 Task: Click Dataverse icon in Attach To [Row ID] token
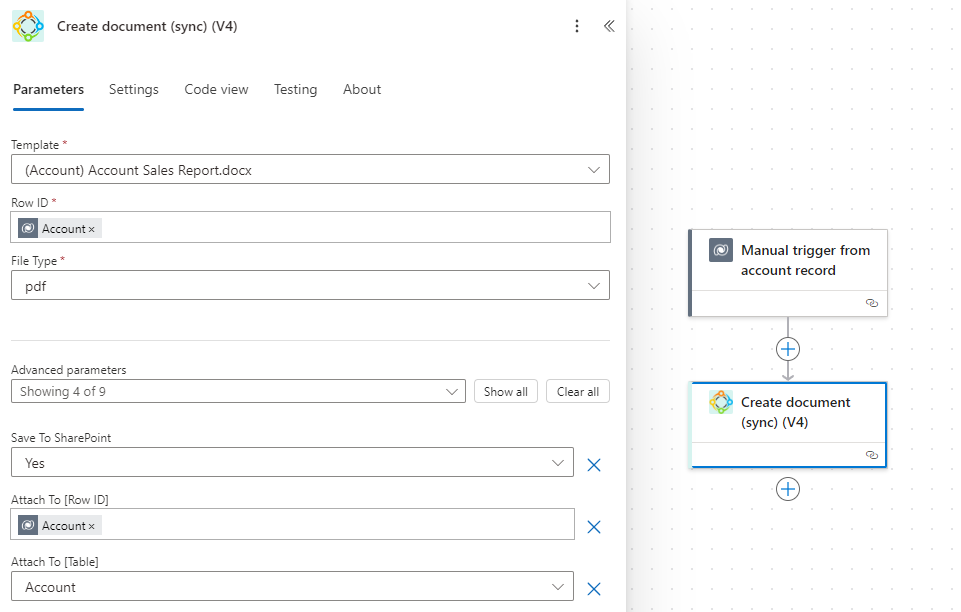coord(28,526)
